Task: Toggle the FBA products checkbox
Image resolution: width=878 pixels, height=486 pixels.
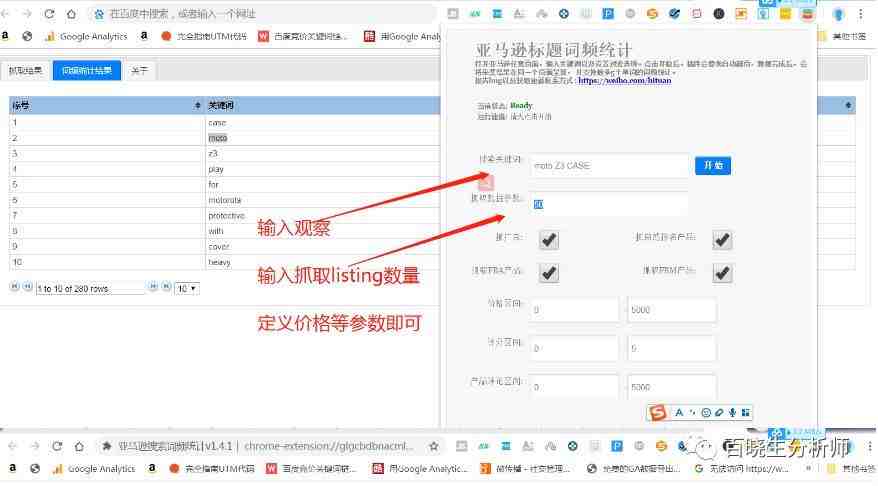Action: click(x=549, y=273)
